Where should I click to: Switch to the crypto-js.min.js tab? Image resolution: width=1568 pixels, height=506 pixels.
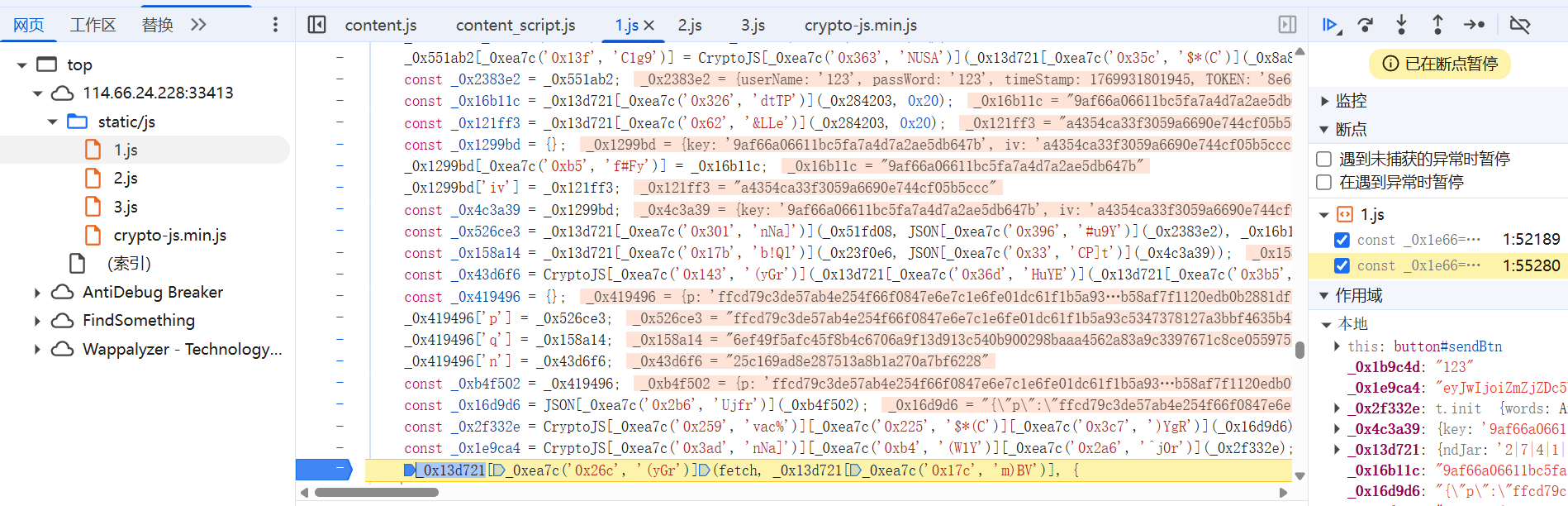[861, 26]
